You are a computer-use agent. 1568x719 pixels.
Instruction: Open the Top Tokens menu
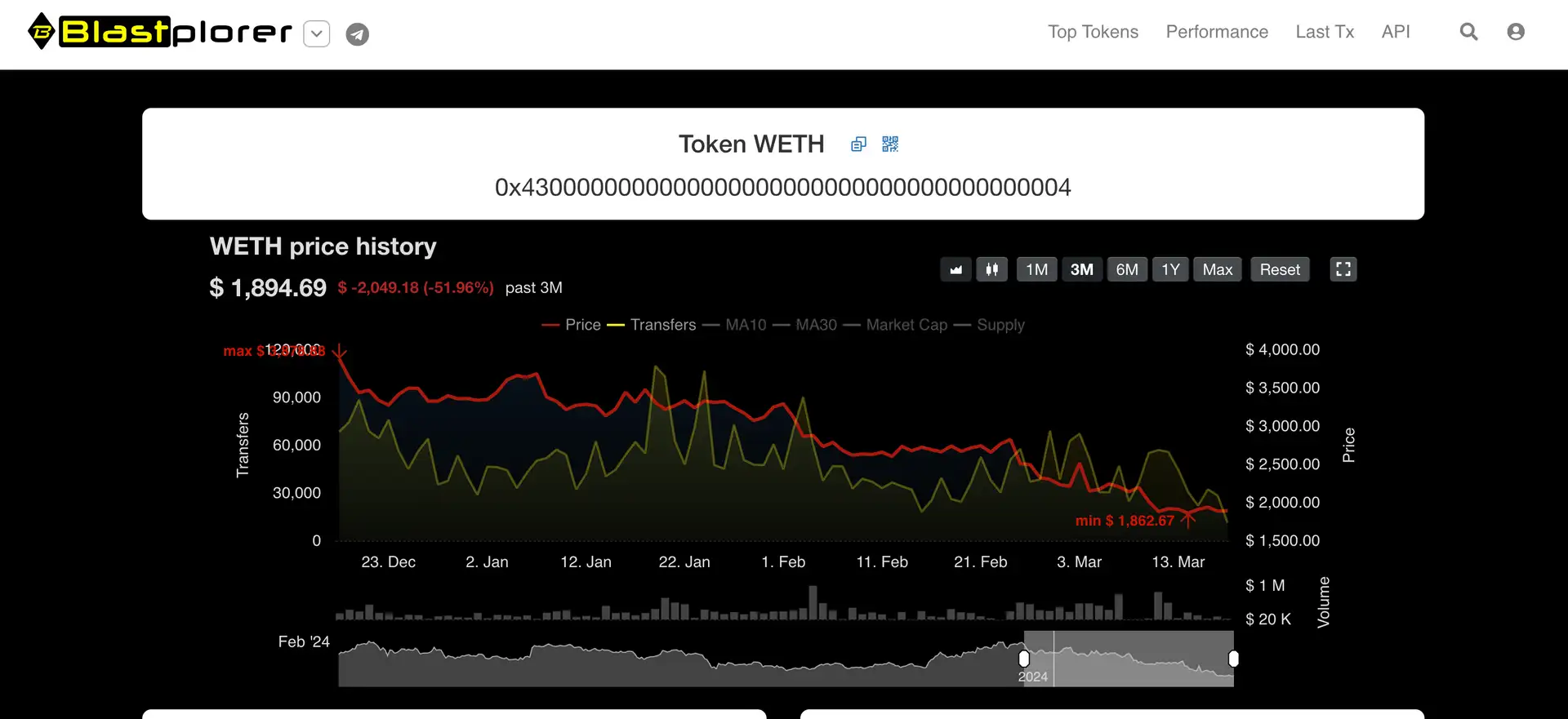(x=1093, y=32)
